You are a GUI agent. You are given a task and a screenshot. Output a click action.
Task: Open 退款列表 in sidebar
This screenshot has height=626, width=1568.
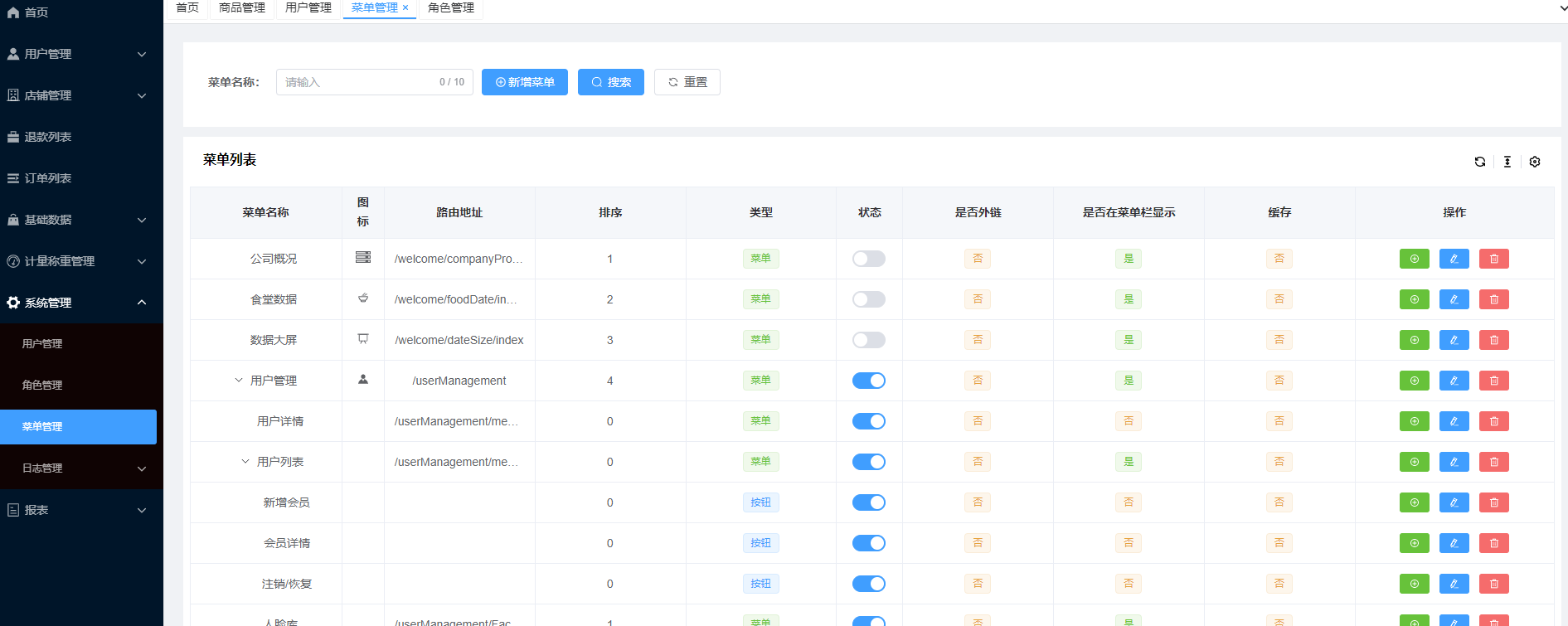[x=81, y=137]
